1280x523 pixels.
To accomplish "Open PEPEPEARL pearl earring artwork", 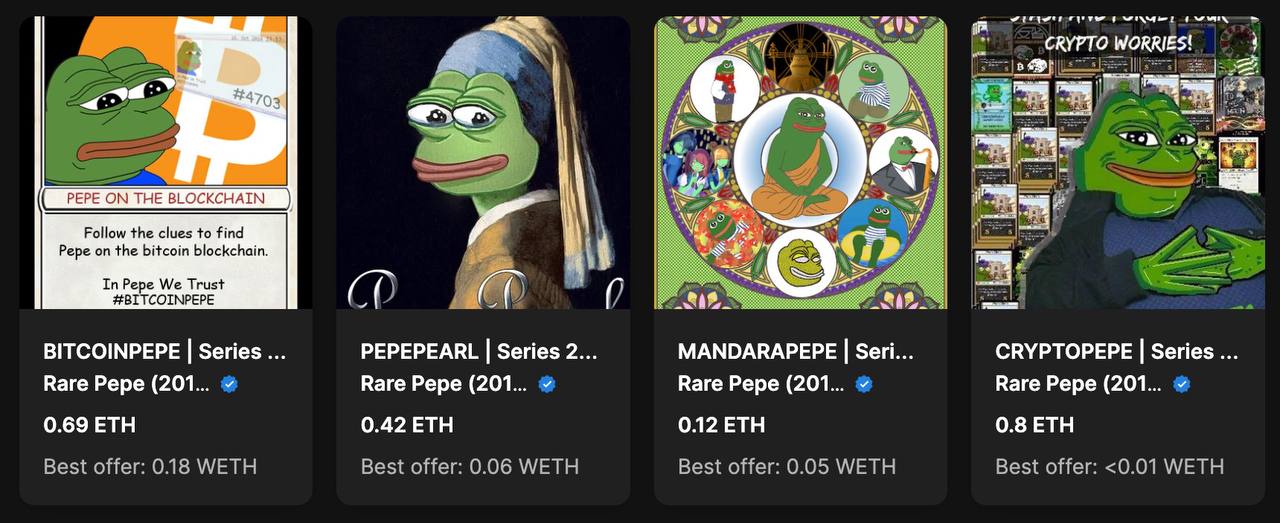I will tap(483, 162).
